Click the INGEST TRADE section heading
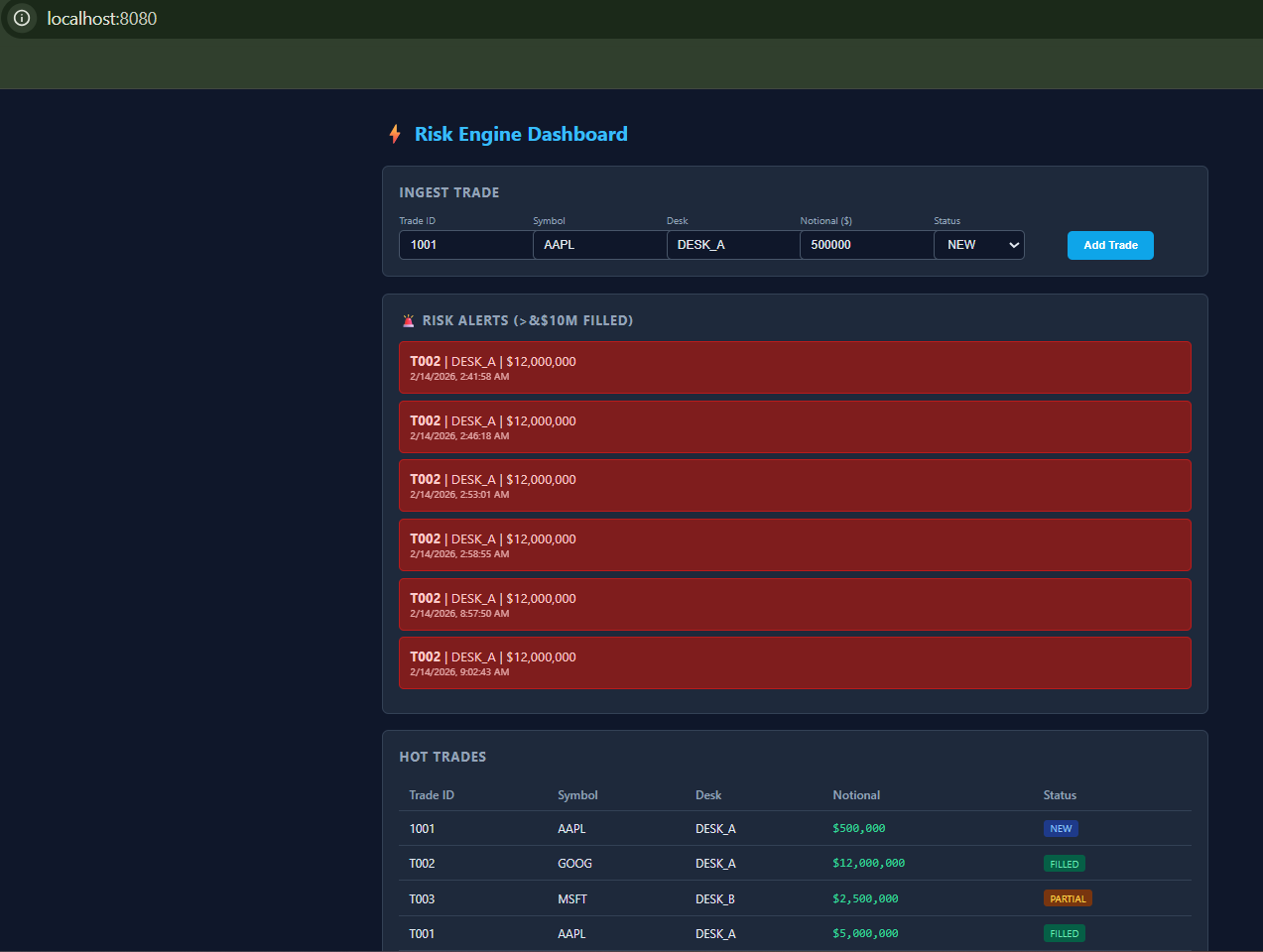 click(449, 192)
